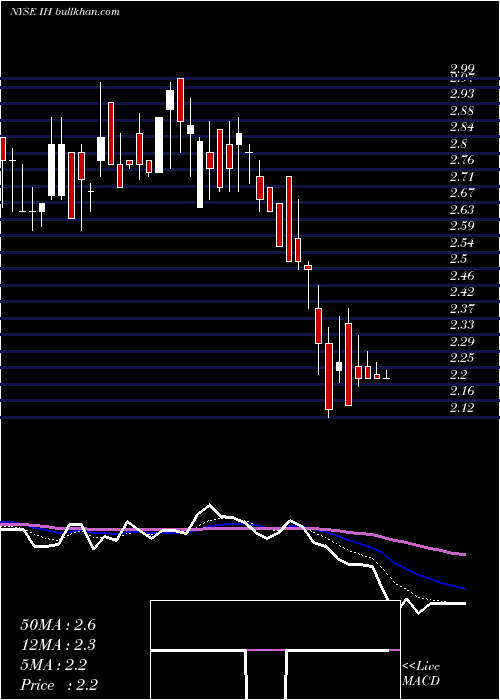Viewport: 500px width, 700px height.
Task: Click the 5MA : 2.2 readout
Action: pyautogui.click(x=54, y=665)
